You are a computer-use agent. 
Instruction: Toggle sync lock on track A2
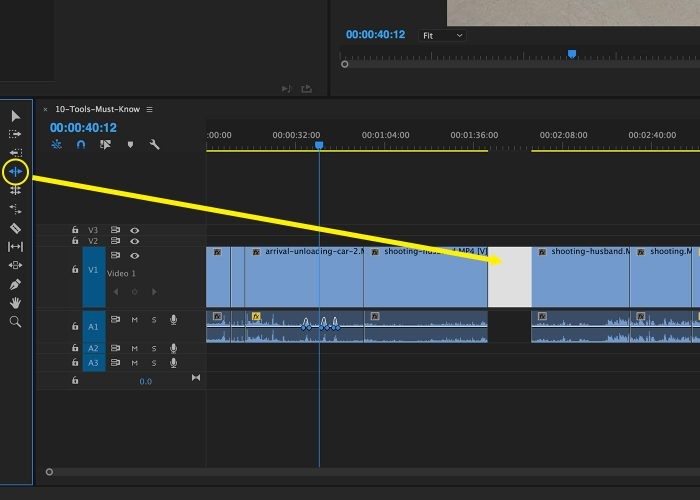[x=115, y=348]
